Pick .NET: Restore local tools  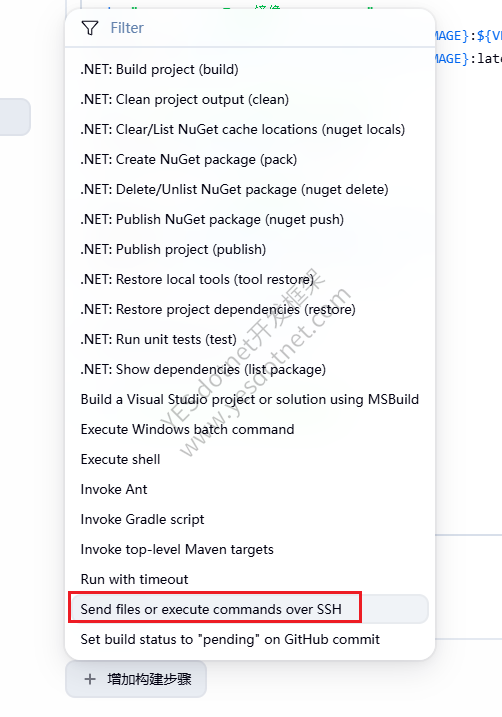250,279
